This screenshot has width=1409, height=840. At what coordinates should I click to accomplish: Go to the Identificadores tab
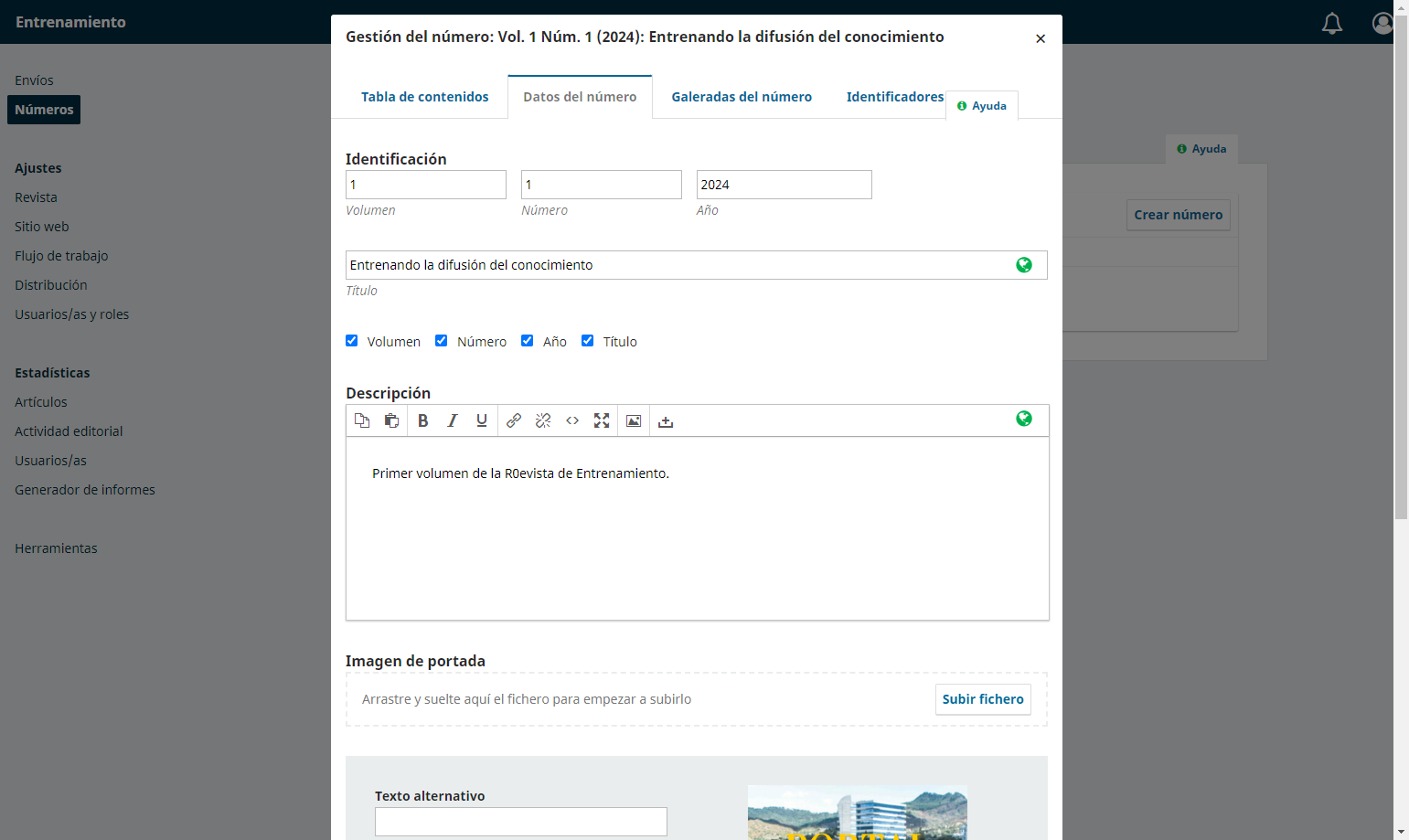point(895,97)
